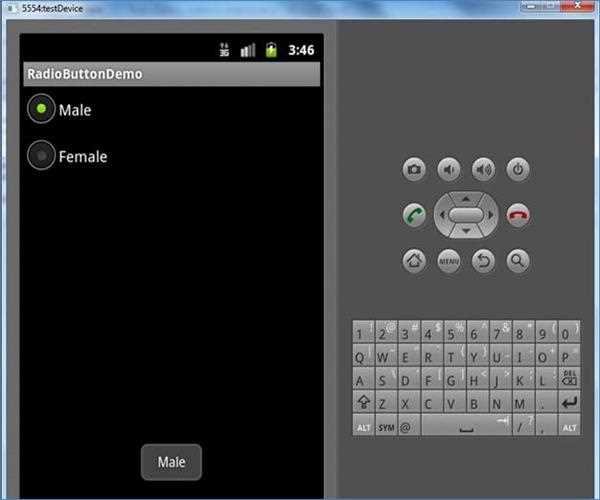Select the Female radio button
600x500 pixels.
[x=41, y=155]
